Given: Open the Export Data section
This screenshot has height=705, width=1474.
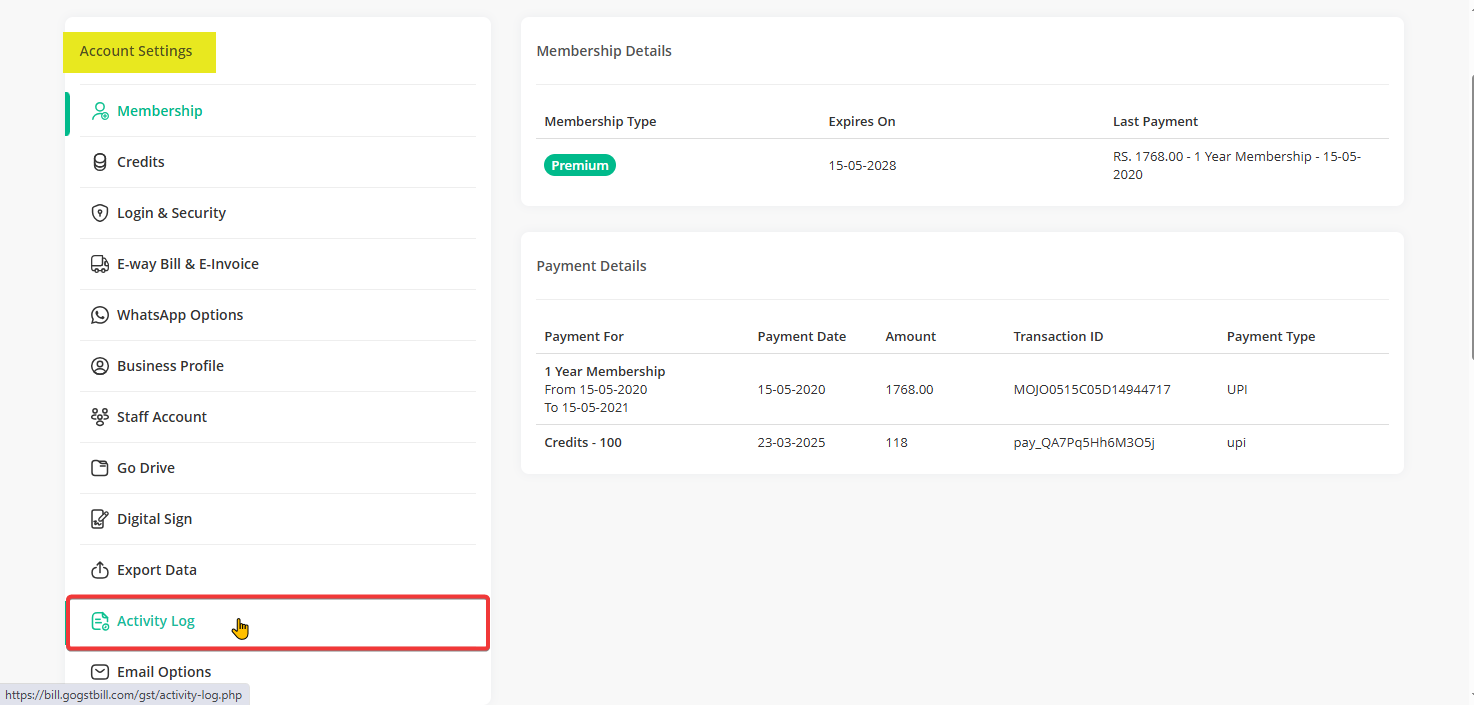Looking at the screenshot, I should point(157,570).
